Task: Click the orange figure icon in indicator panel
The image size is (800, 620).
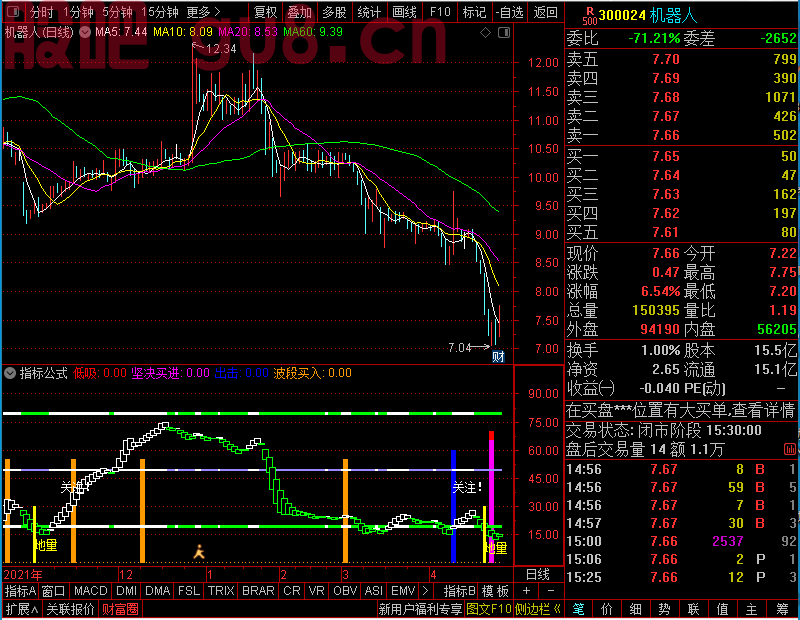Action: (x=199, y=552)
